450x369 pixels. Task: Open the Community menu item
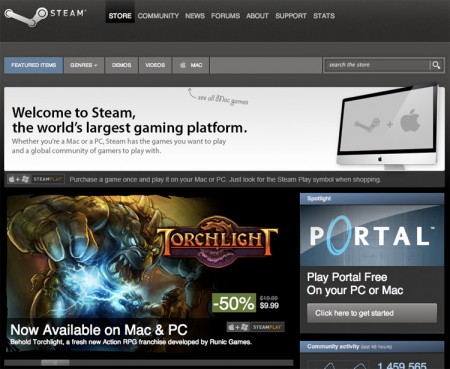click(158, 16)
